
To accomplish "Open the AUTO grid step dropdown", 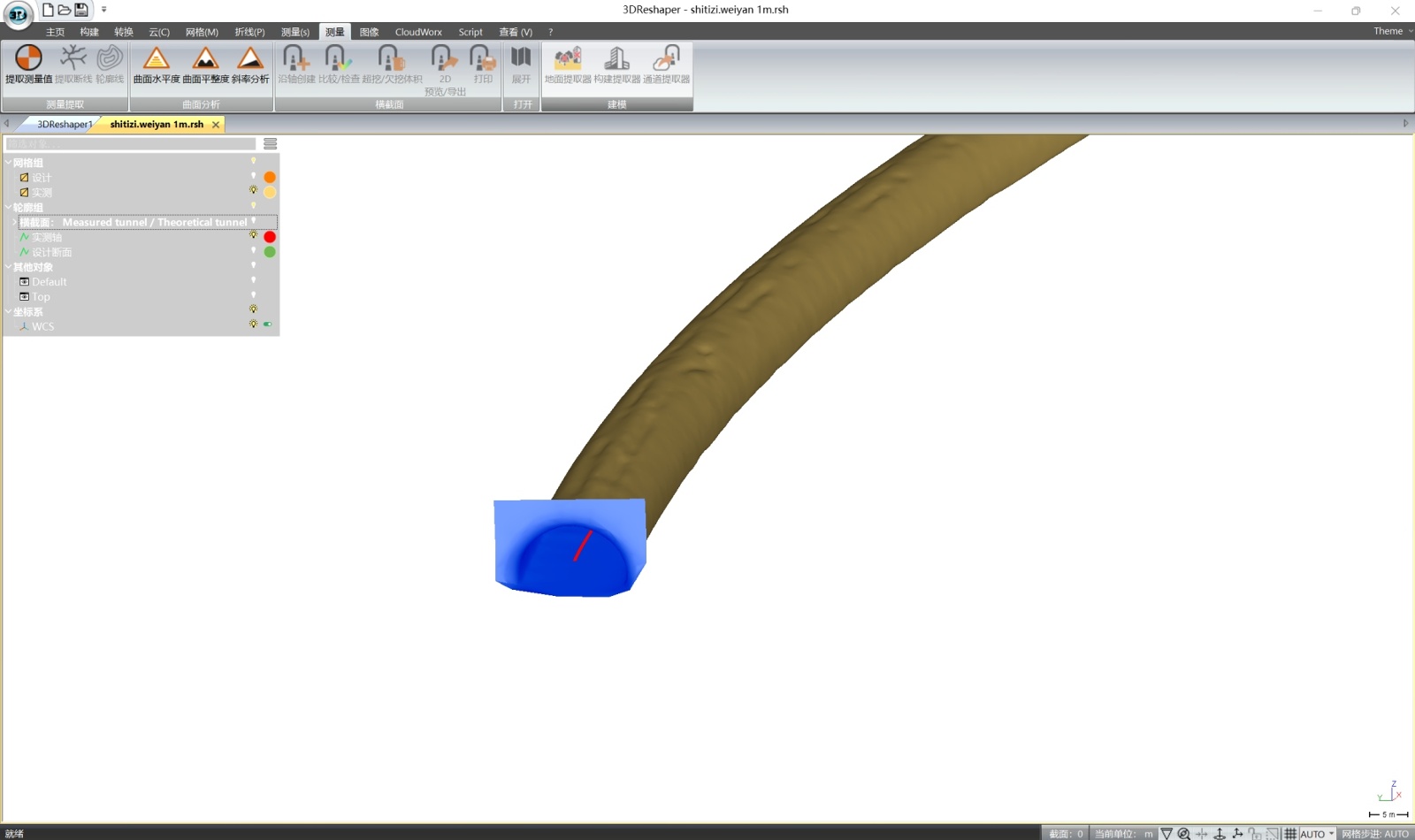I will [1331, 834].
